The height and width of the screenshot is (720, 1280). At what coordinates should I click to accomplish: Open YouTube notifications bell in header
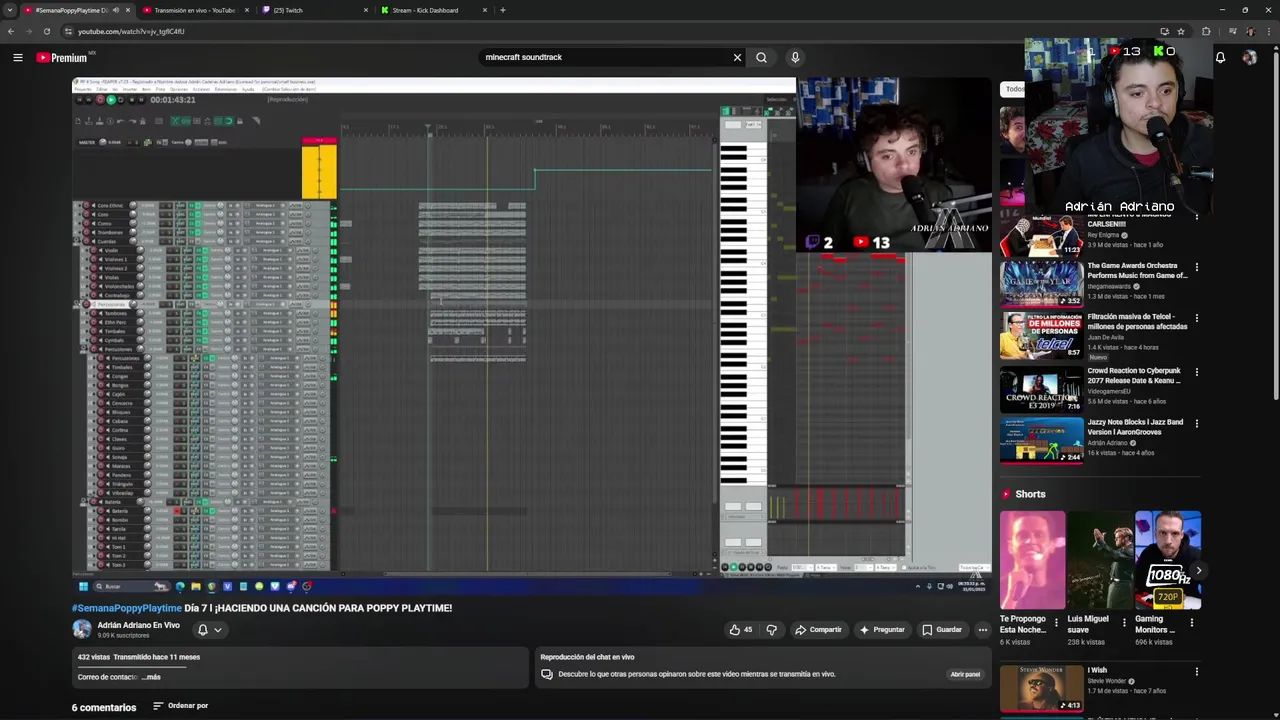pos(1220,58)
